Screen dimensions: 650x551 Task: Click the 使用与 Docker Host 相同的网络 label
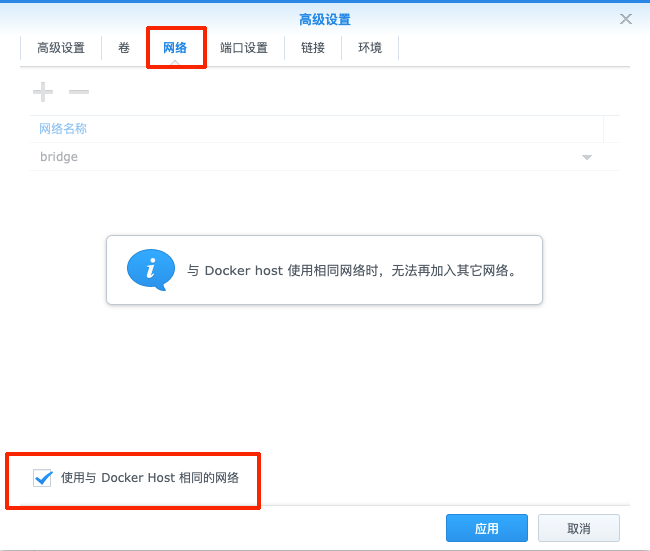[x=150, y=478]
